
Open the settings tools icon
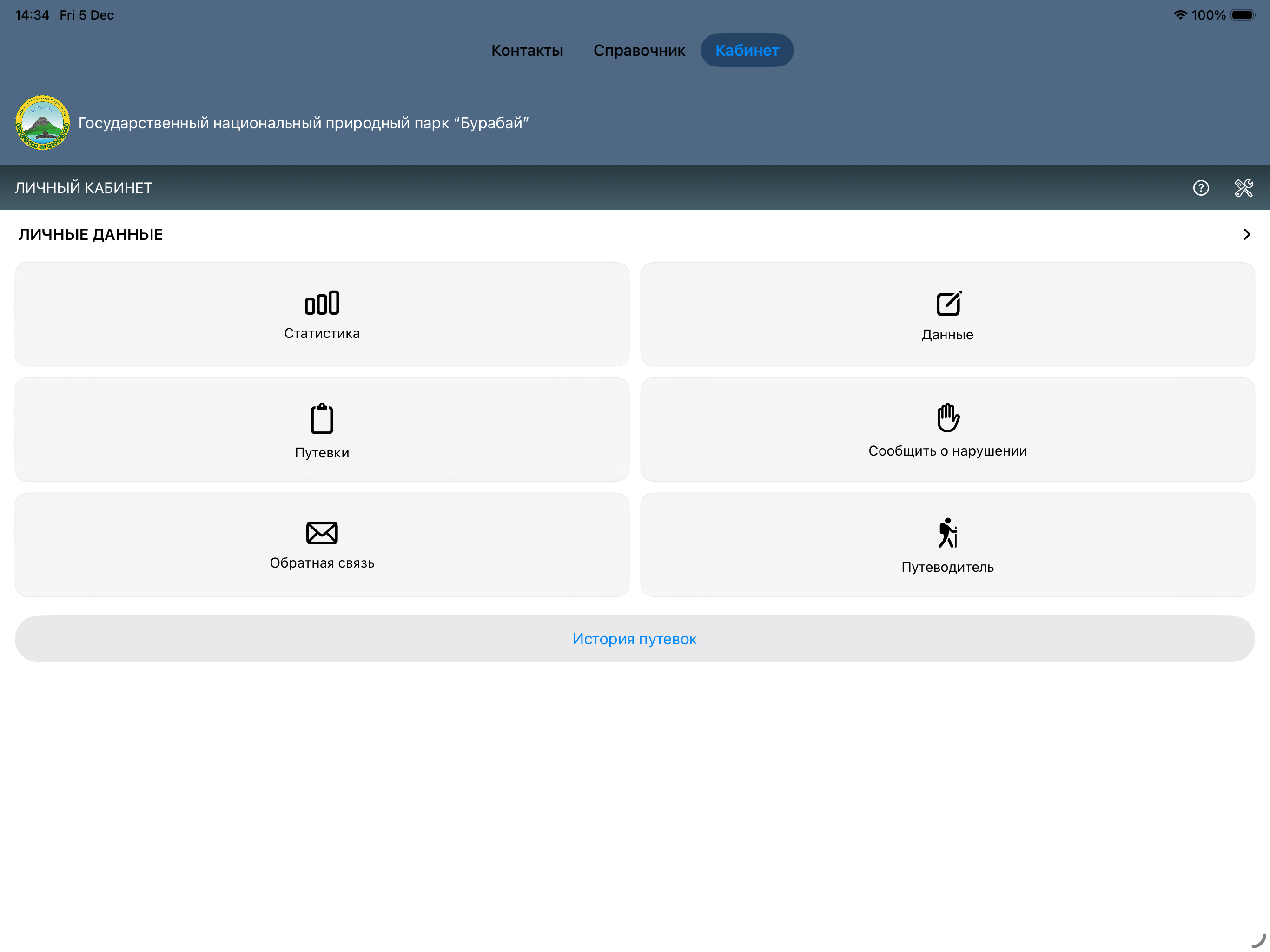(1244, 188)
